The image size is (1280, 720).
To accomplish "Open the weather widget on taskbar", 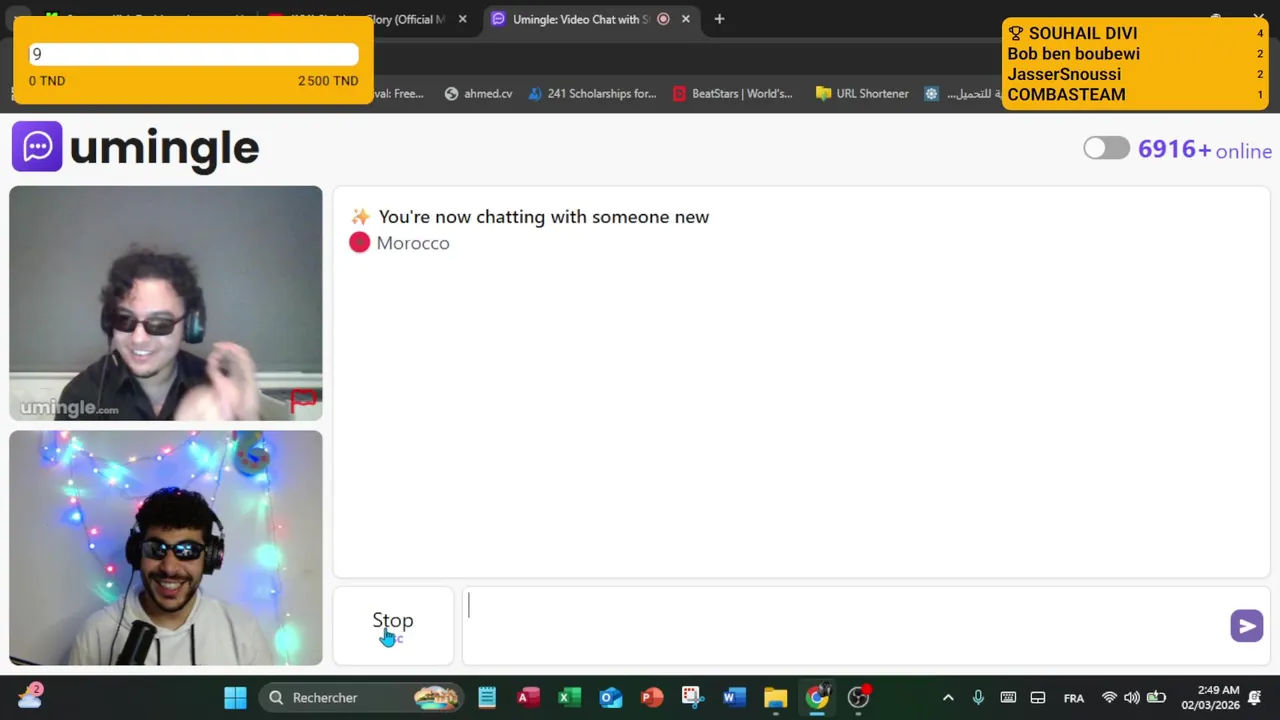I will 30,696.
